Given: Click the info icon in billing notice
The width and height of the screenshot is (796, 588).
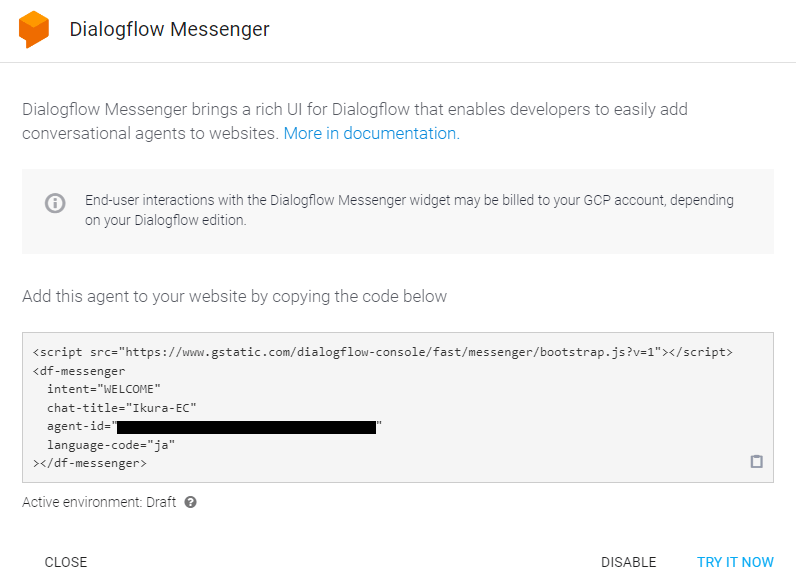Looking at the screenshot, I should click(x=55, y=203).
